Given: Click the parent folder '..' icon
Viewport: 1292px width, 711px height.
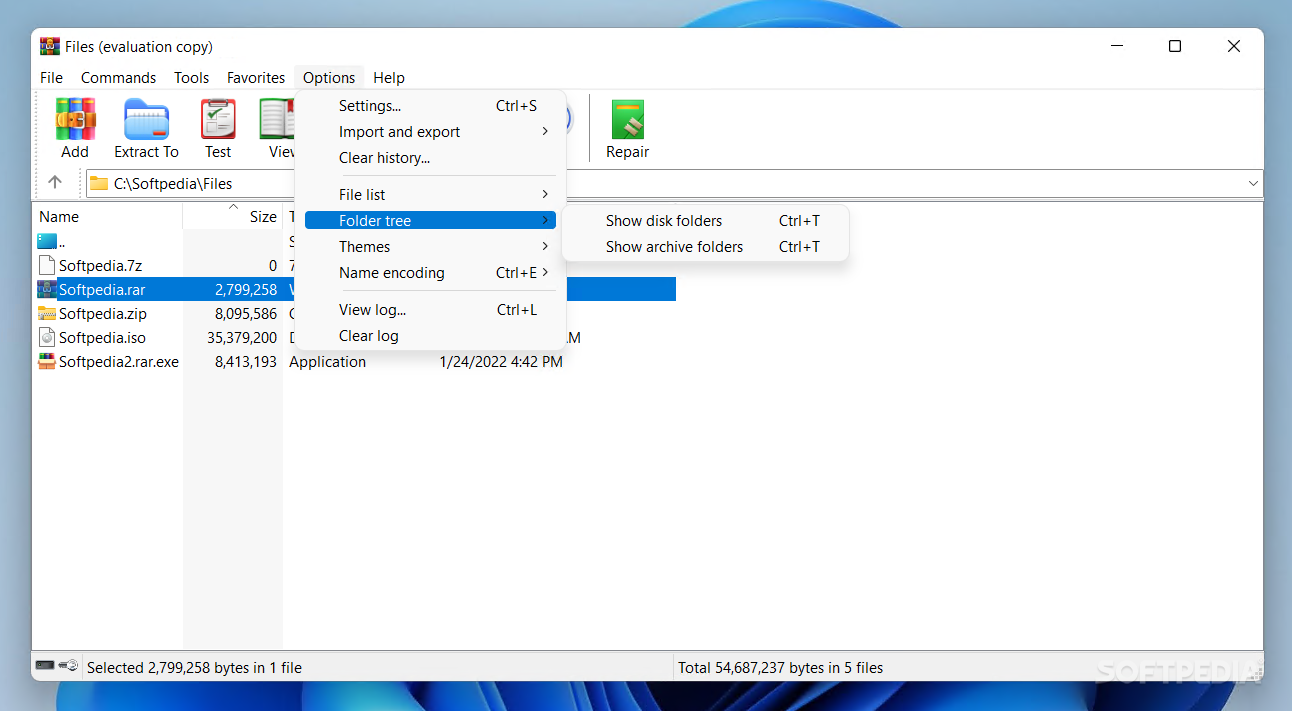Looking at the screenshot, I should click(47, 241).
